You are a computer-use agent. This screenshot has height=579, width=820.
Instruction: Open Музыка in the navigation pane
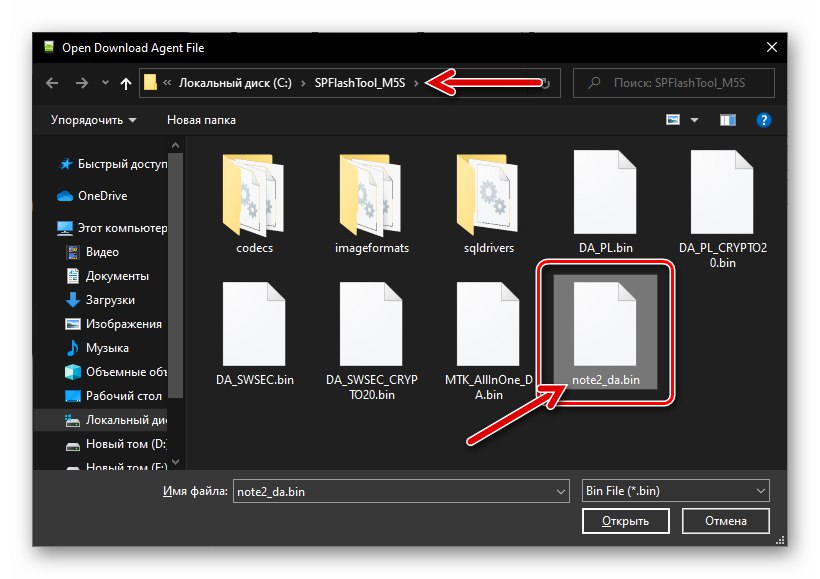pos(97,348)
